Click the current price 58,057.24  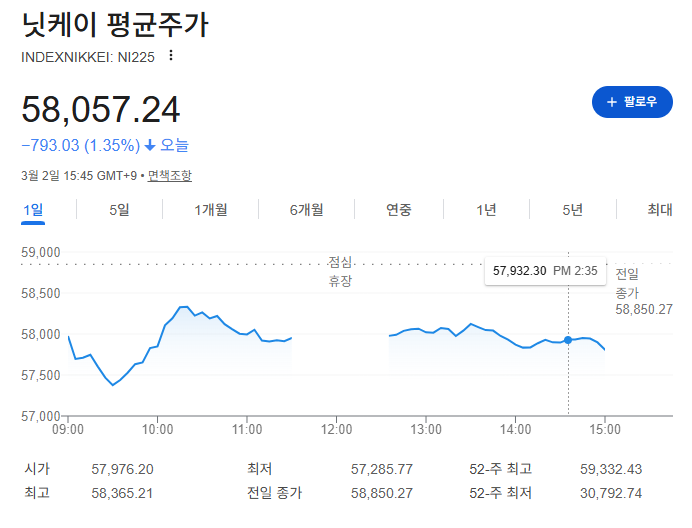tap(101, 109)
